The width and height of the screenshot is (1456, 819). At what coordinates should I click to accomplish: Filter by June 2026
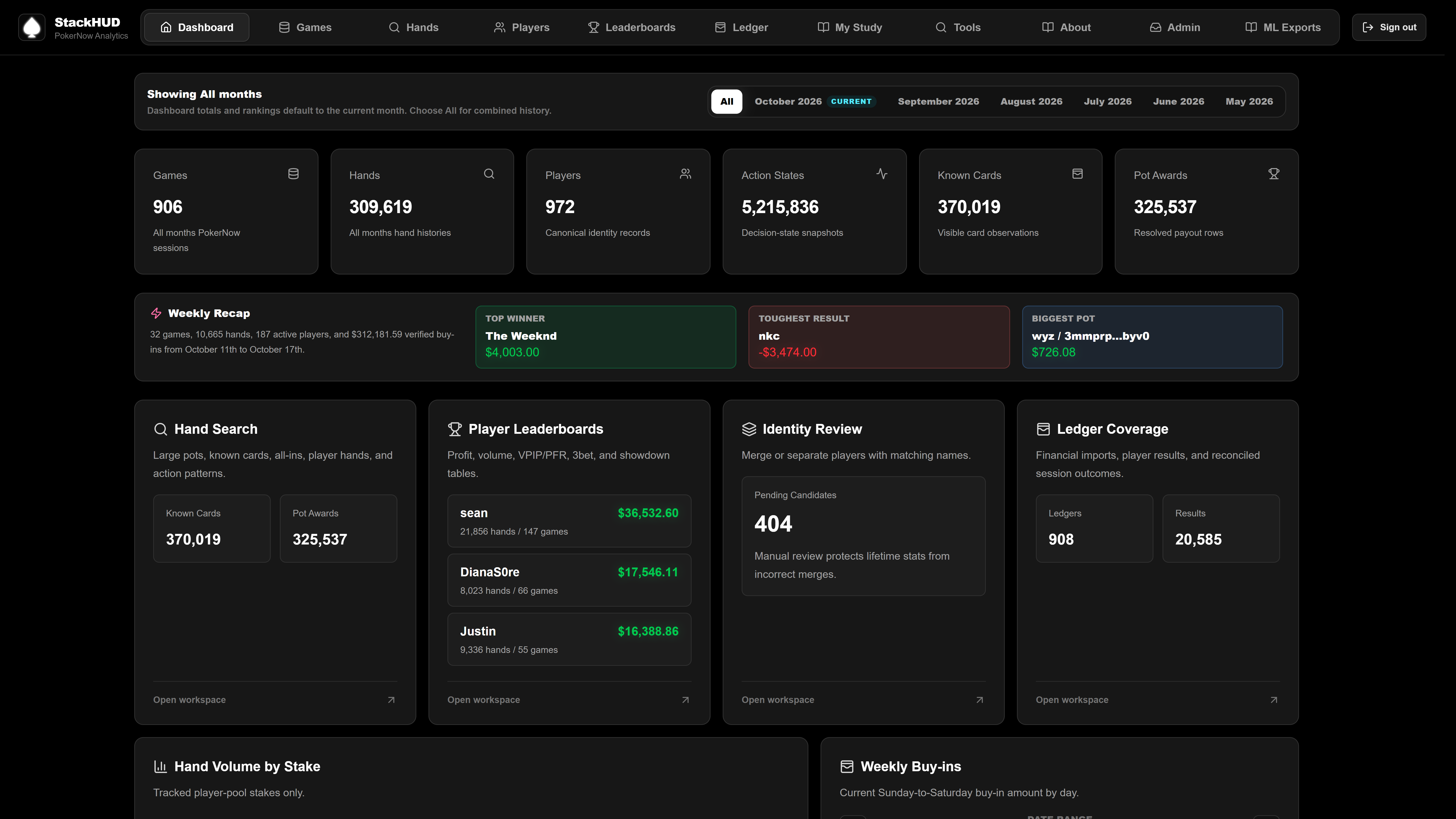(x=1178, y=102)
